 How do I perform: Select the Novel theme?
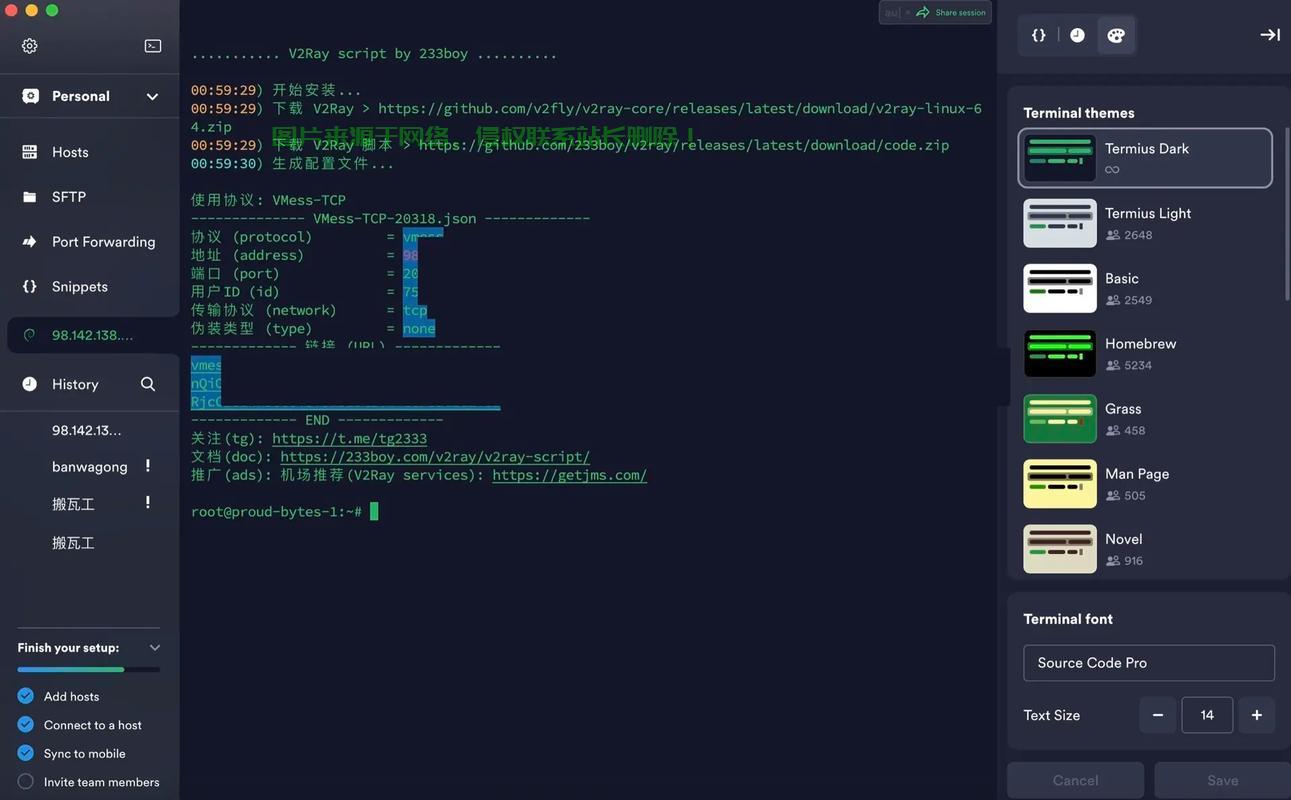(1145, 548)
